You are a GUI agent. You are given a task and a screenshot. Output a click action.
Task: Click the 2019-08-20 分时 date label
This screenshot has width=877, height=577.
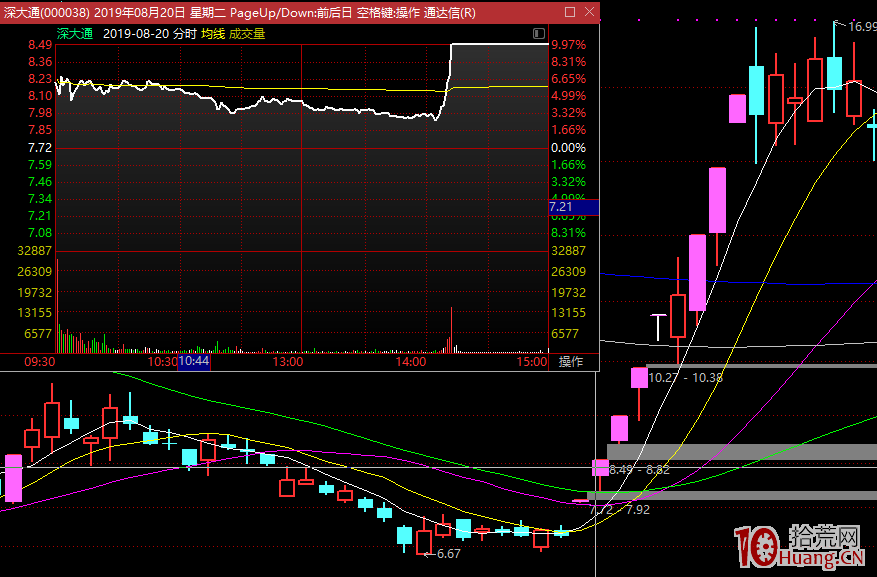pos(150,33)
